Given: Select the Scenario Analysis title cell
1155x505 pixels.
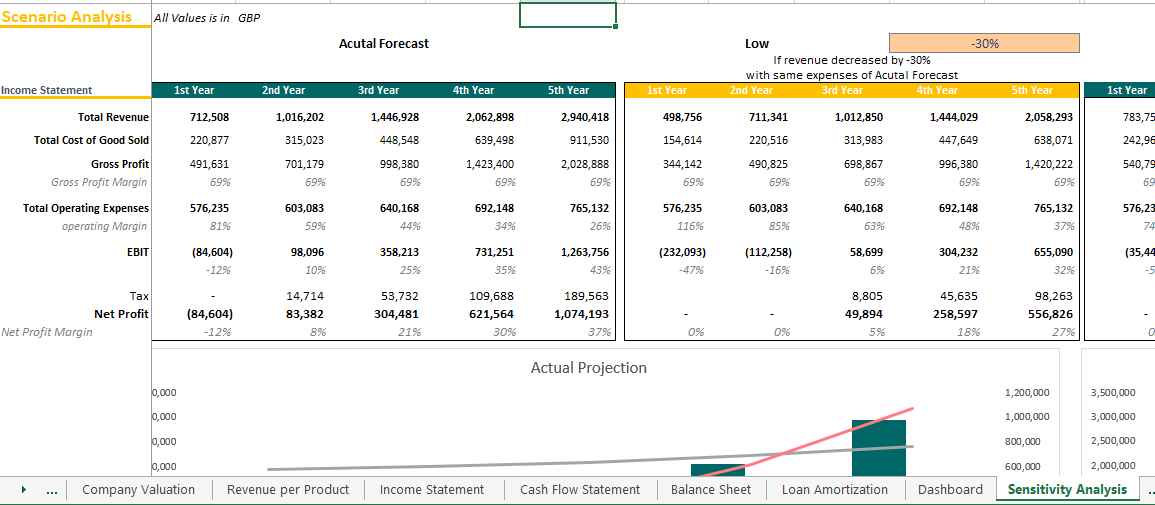Looking at the screenshot, I should tap(67, 17).
